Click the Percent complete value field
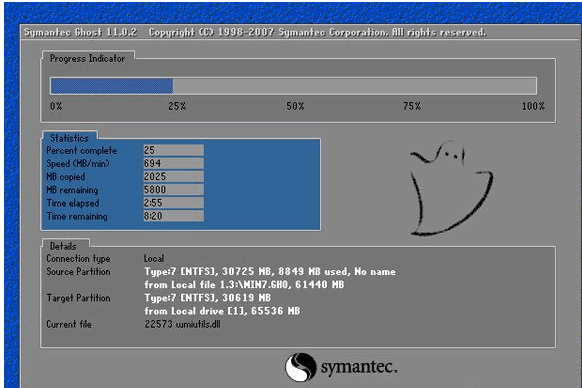 [173, 150]
